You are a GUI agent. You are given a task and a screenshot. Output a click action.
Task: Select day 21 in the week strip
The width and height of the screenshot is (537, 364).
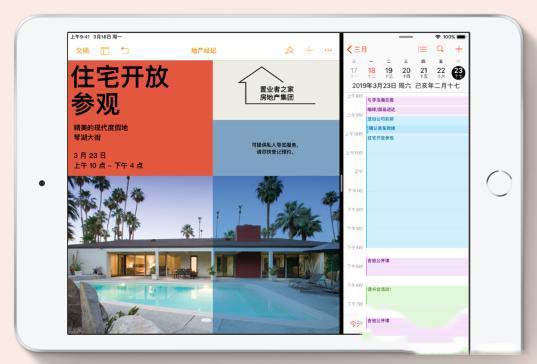pyautogui.click(x=424, y=72)
